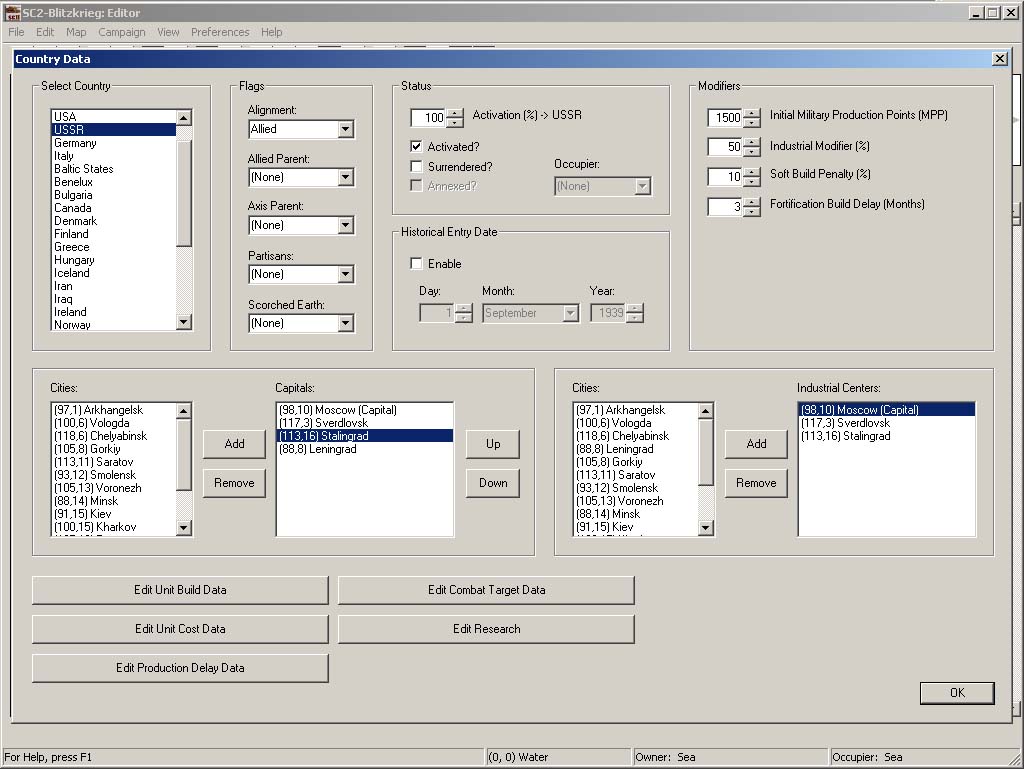Image resolution: width=1024 pixels, height=769 pixels.
Task: Close the Country Data dialog
Action: pos(999,59)
